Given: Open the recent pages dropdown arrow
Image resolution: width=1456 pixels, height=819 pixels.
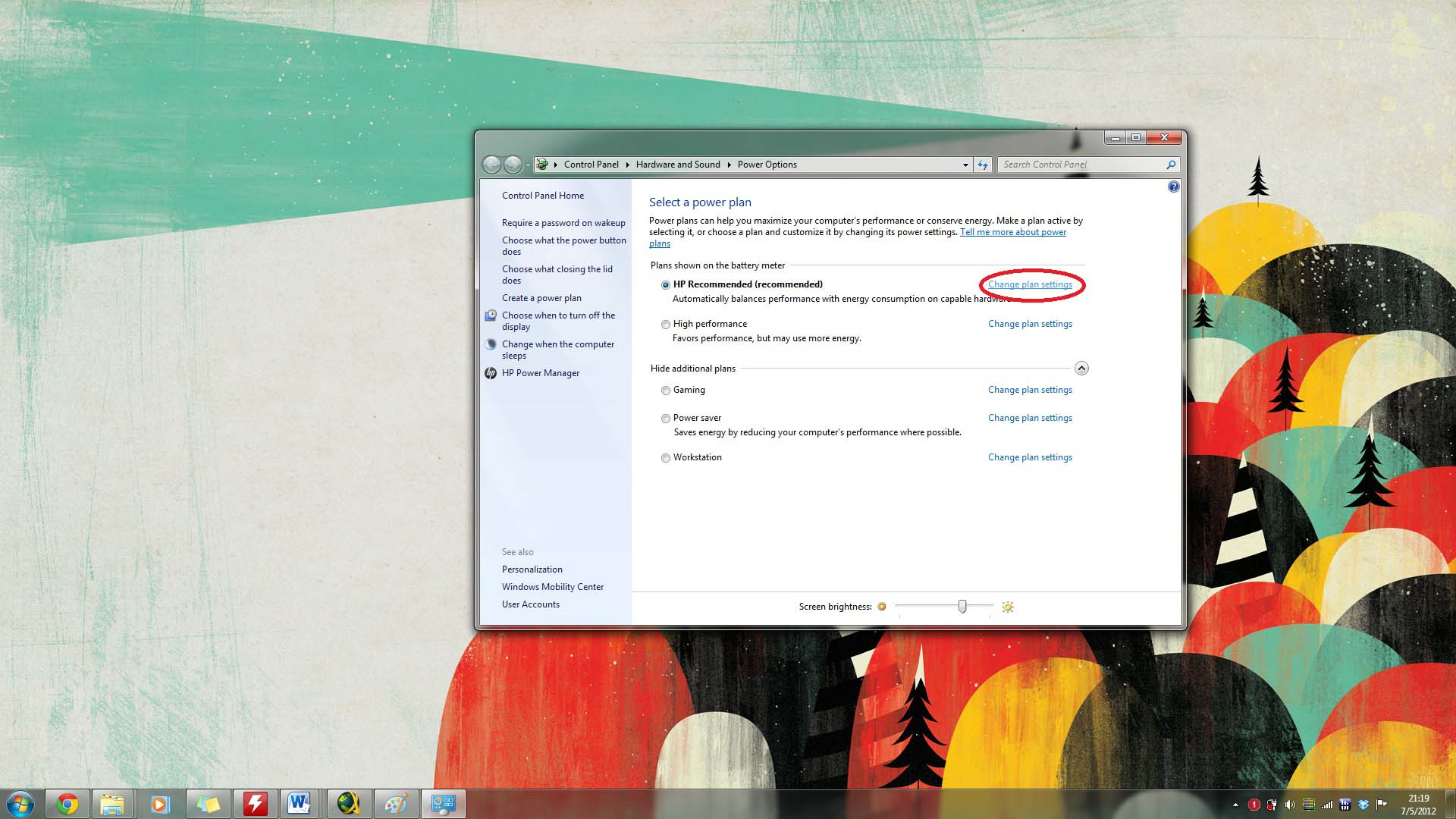Looking at the screenshot, I should coord(528,165).
